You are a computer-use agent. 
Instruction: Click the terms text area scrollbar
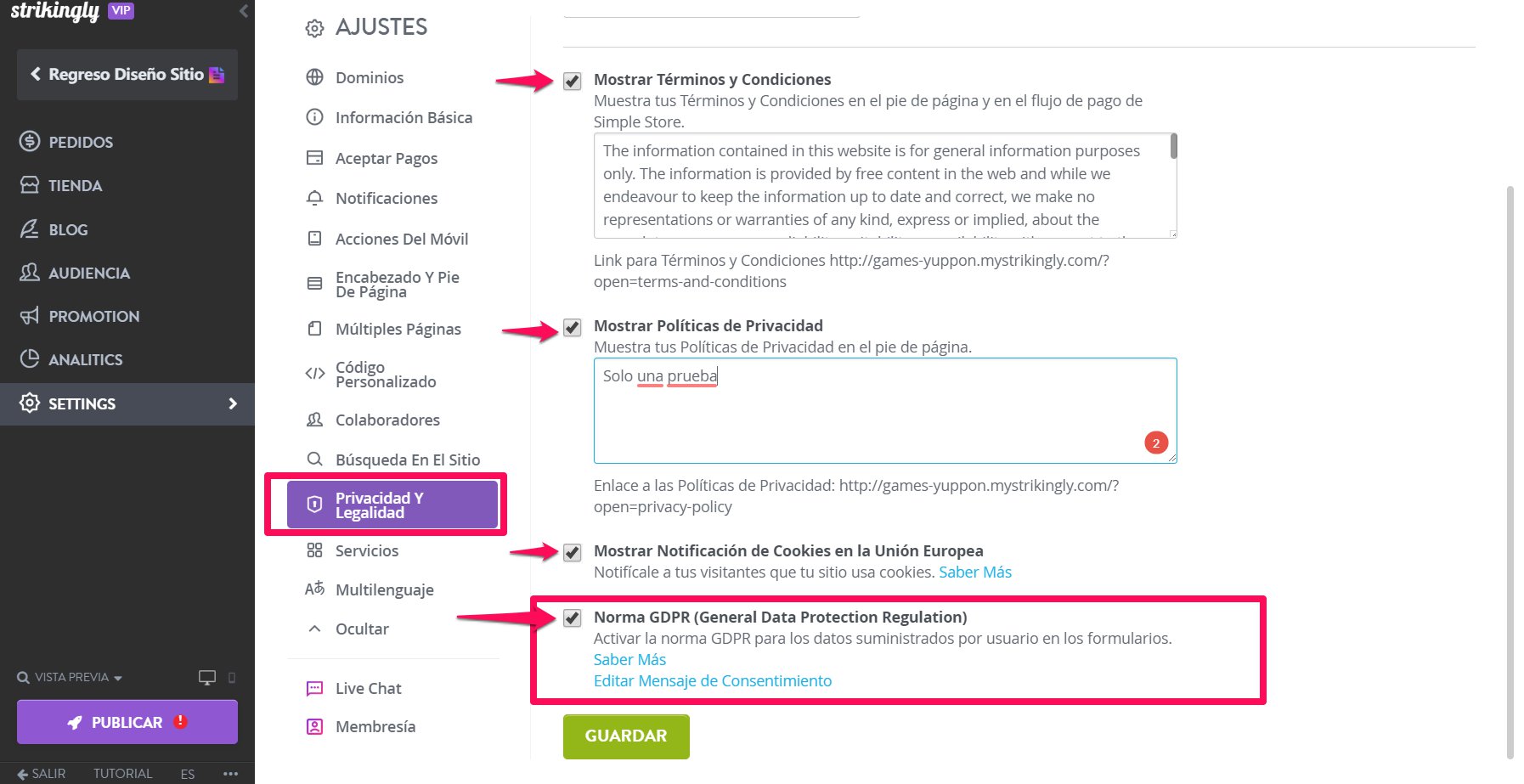1173,146
